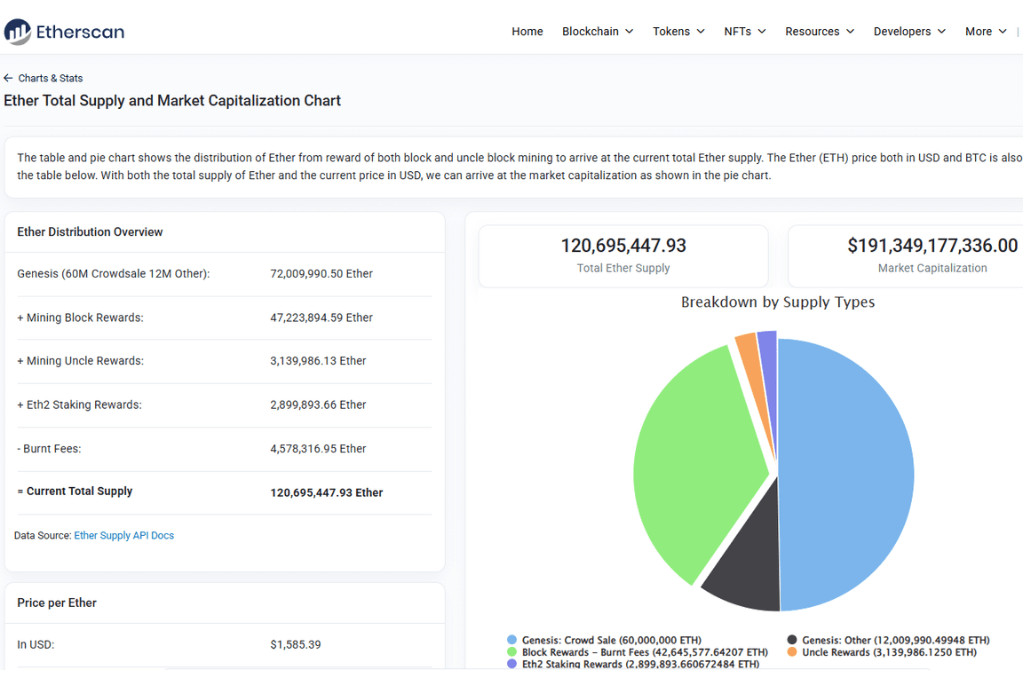
Task: Click the chevron next to Blockchain
Action: coord(629,31)
